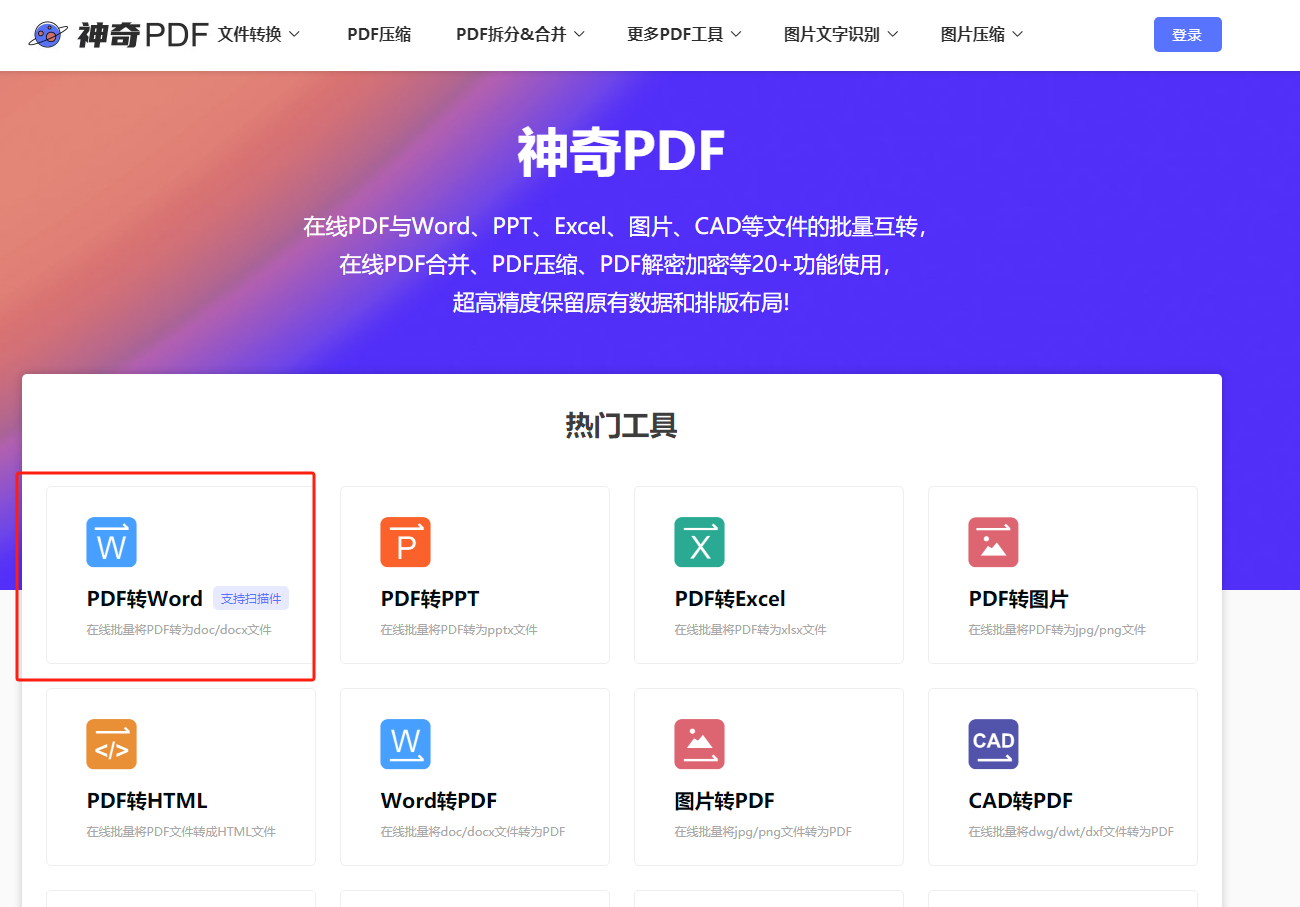Open the PDF转HTML orange code icon
The image size is (1300, 907).
pyautogui.click(x=111, y=744)
